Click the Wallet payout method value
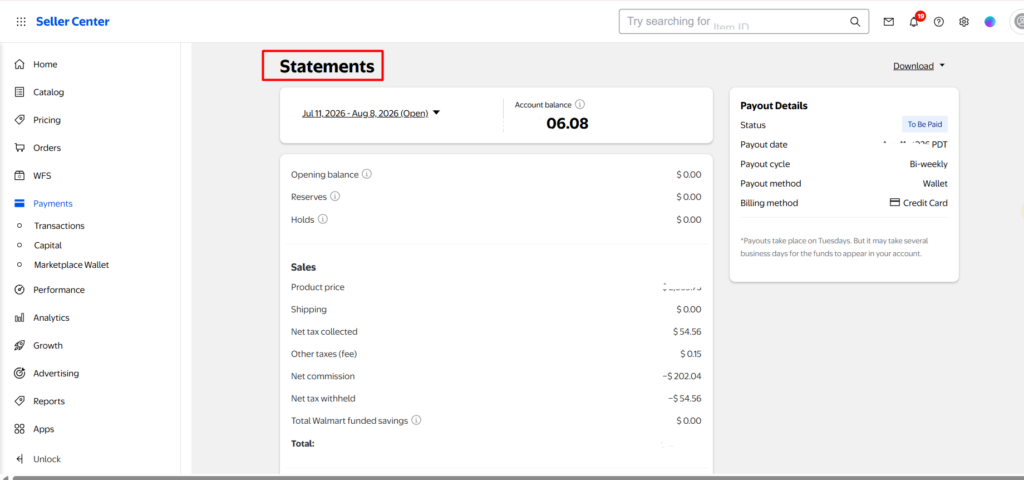The image size is (1024, 480). (935, 184)
